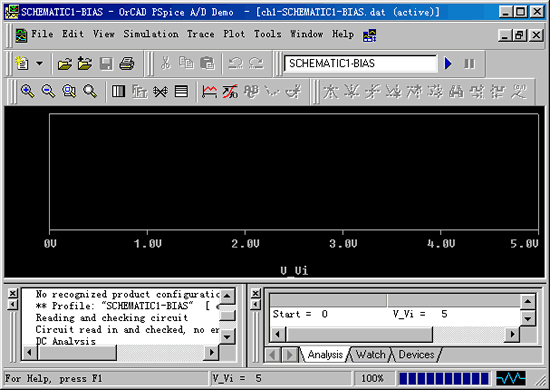Image resolution: width=550 pixels, height=390 pixels.
Task: Open the Devices tab
Action: tap(416, 355)
